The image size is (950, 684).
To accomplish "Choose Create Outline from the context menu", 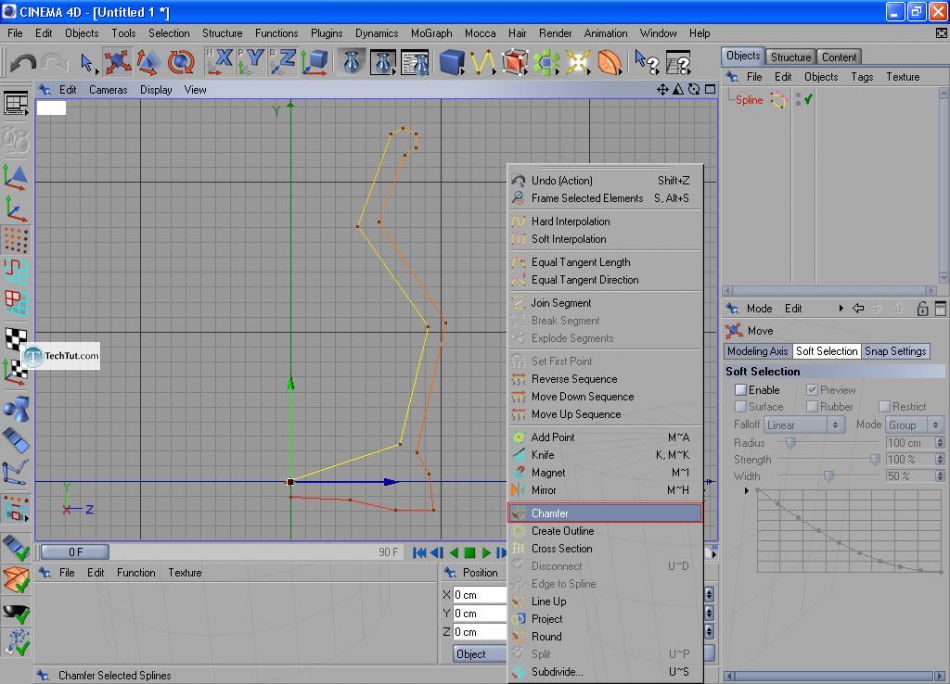I will [x=605, y=531].
